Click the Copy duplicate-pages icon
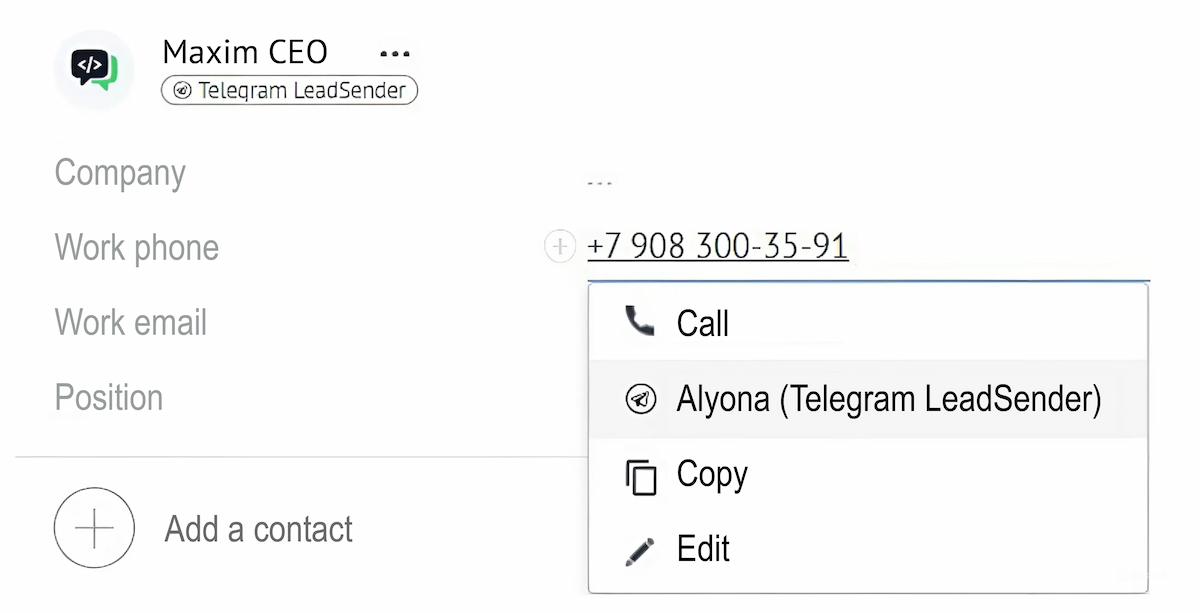1200x613 pixels. (x=640, y=476)
